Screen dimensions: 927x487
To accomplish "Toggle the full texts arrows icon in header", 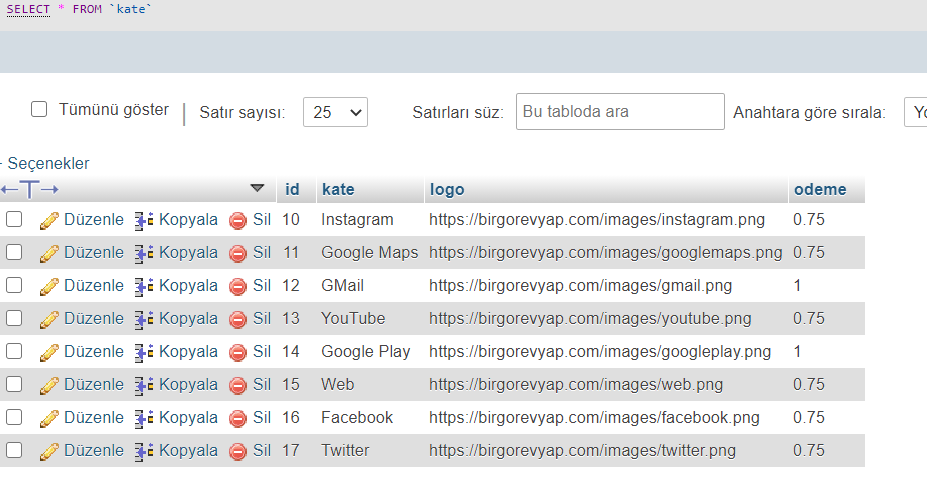I will (30, 190).
